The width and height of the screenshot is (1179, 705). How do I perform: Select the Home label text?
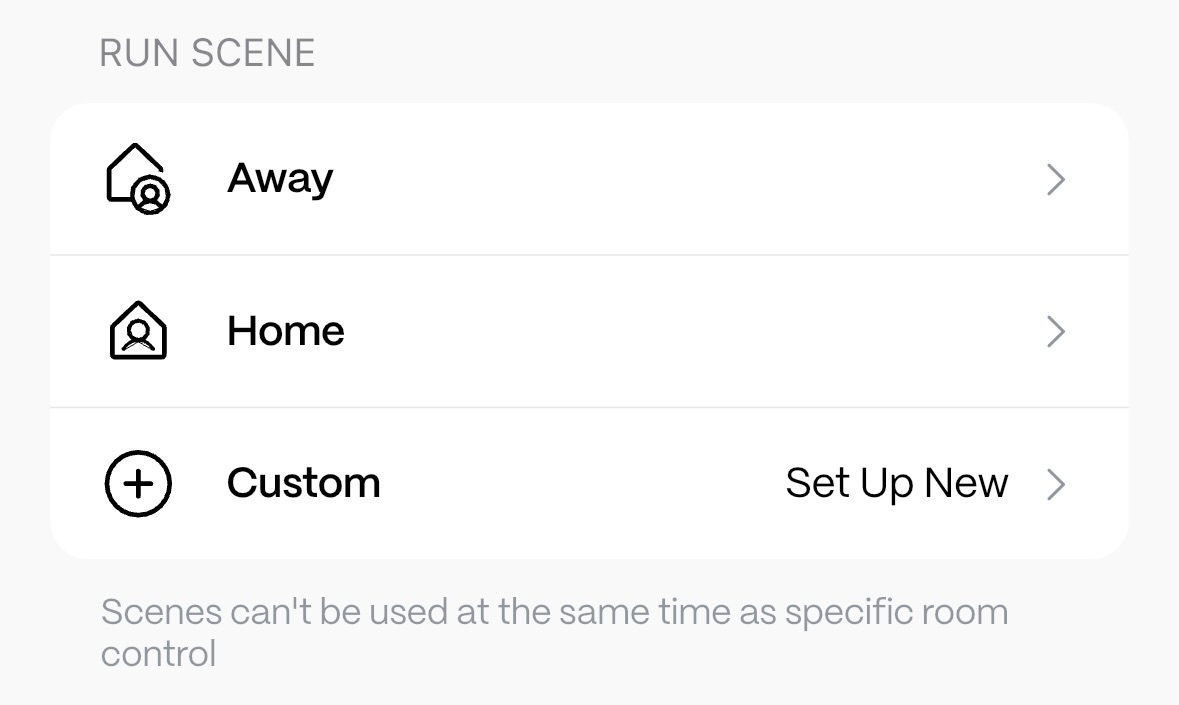coord(286,331)
